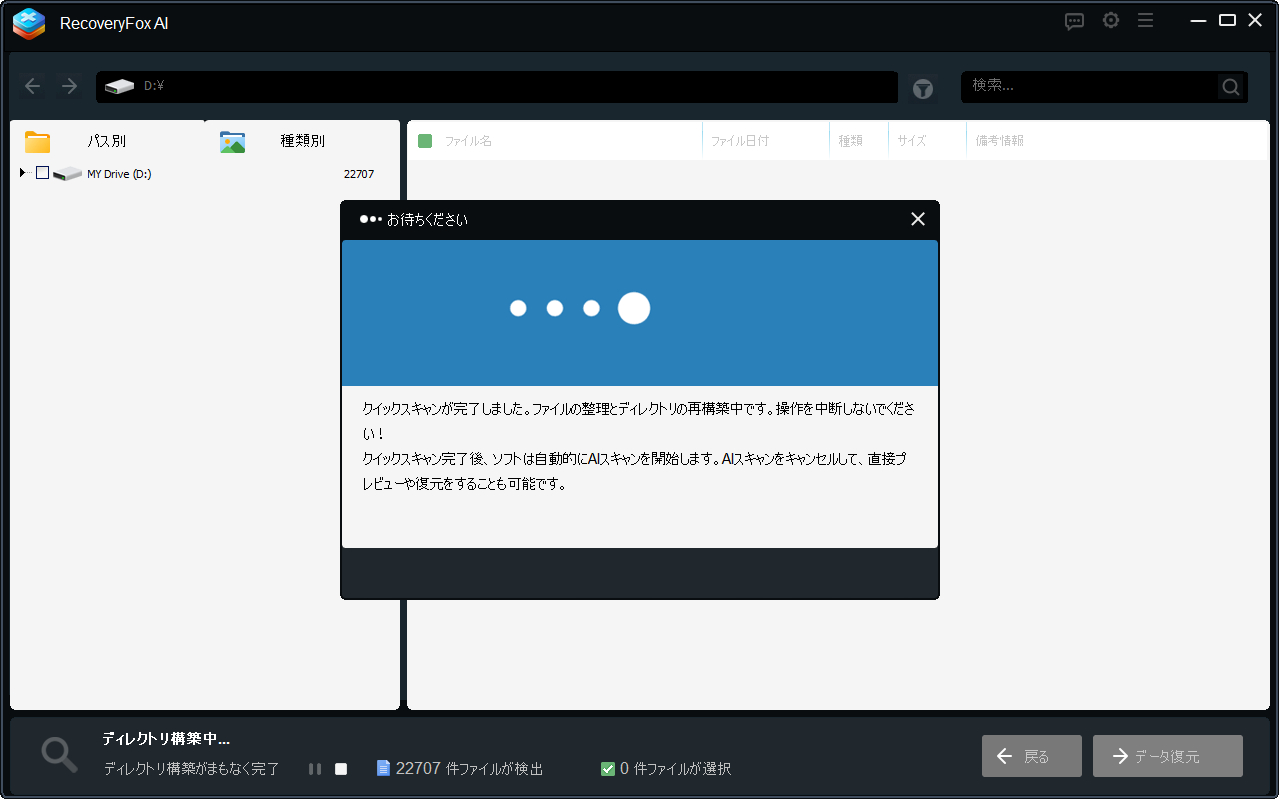Image resolution: width=1279 pixels, height=799 pixels.
Task: Click the RecoveryFox AI logo
Action: (28, 23)
